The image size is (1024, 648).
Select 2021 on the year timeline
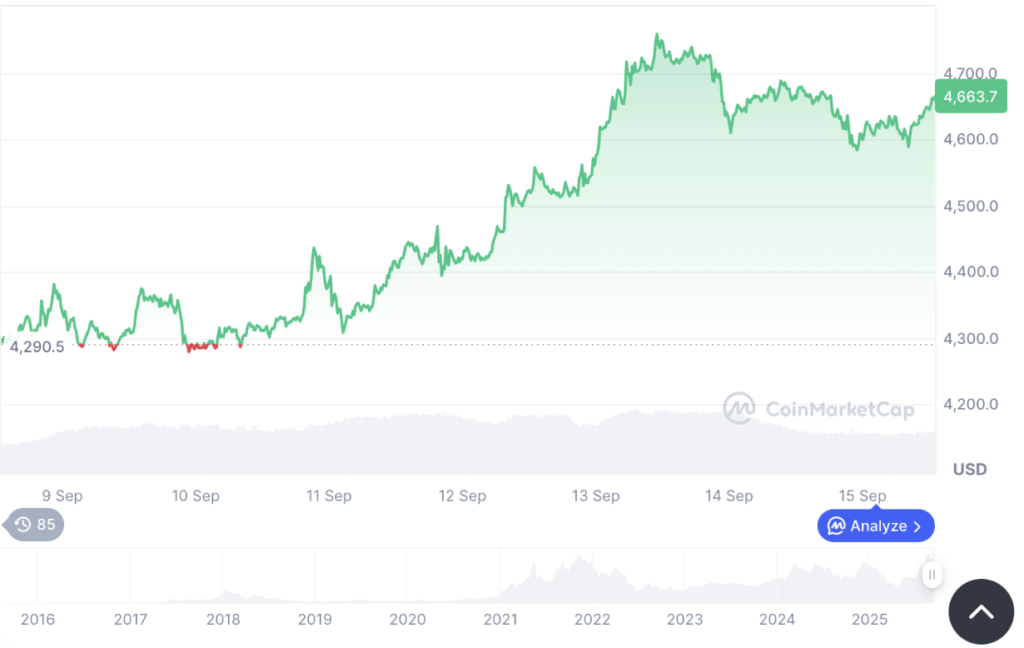[500, 619]
